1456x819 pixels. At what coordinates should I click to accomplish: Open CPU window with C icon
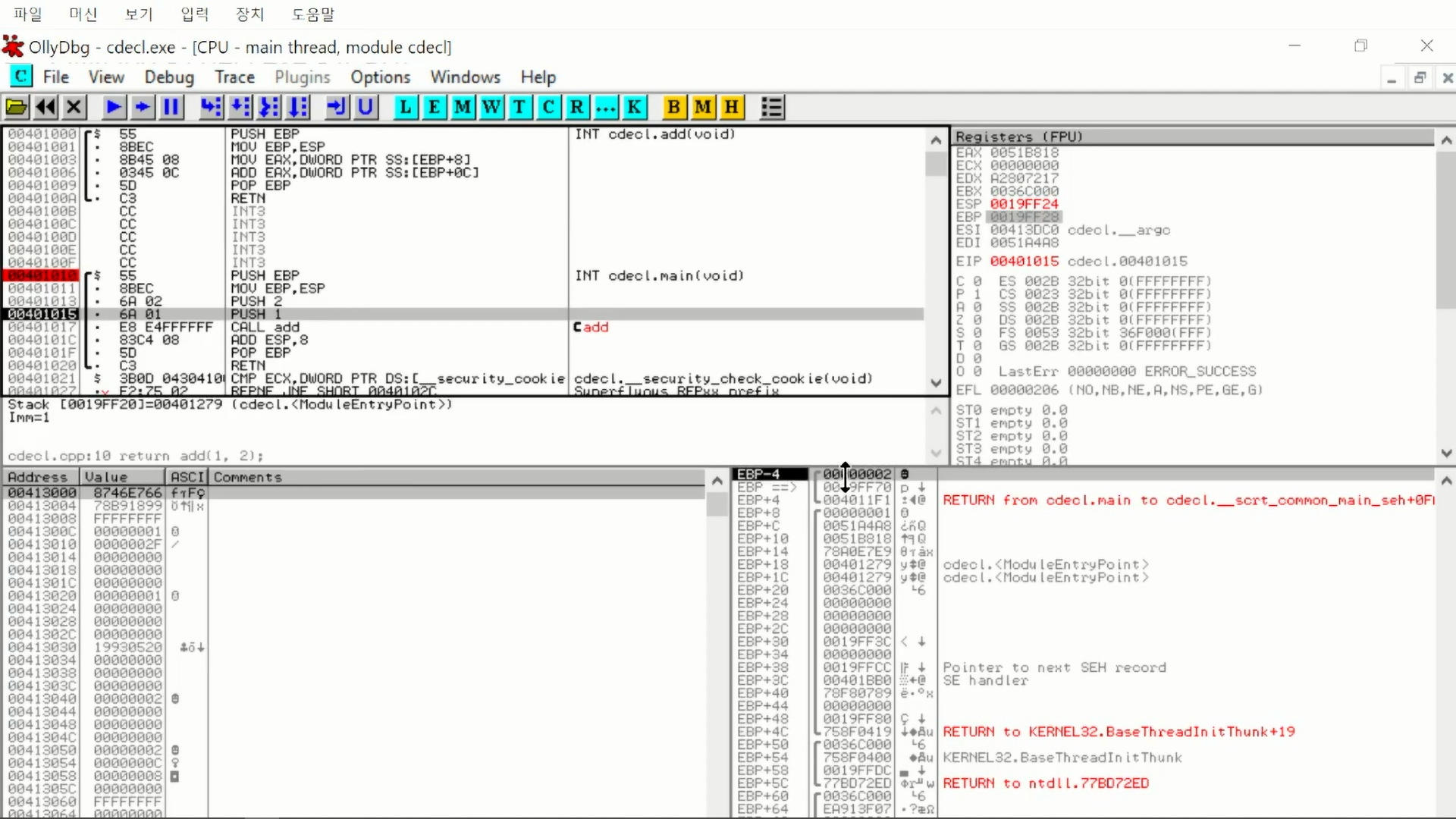point(548,107)
